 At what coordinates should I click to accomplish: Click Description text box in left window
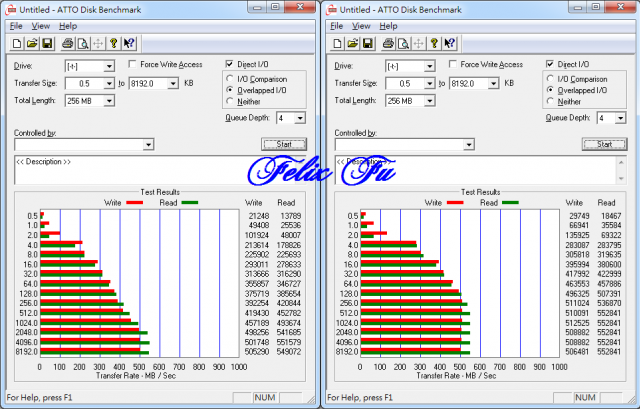click(159, 170)
